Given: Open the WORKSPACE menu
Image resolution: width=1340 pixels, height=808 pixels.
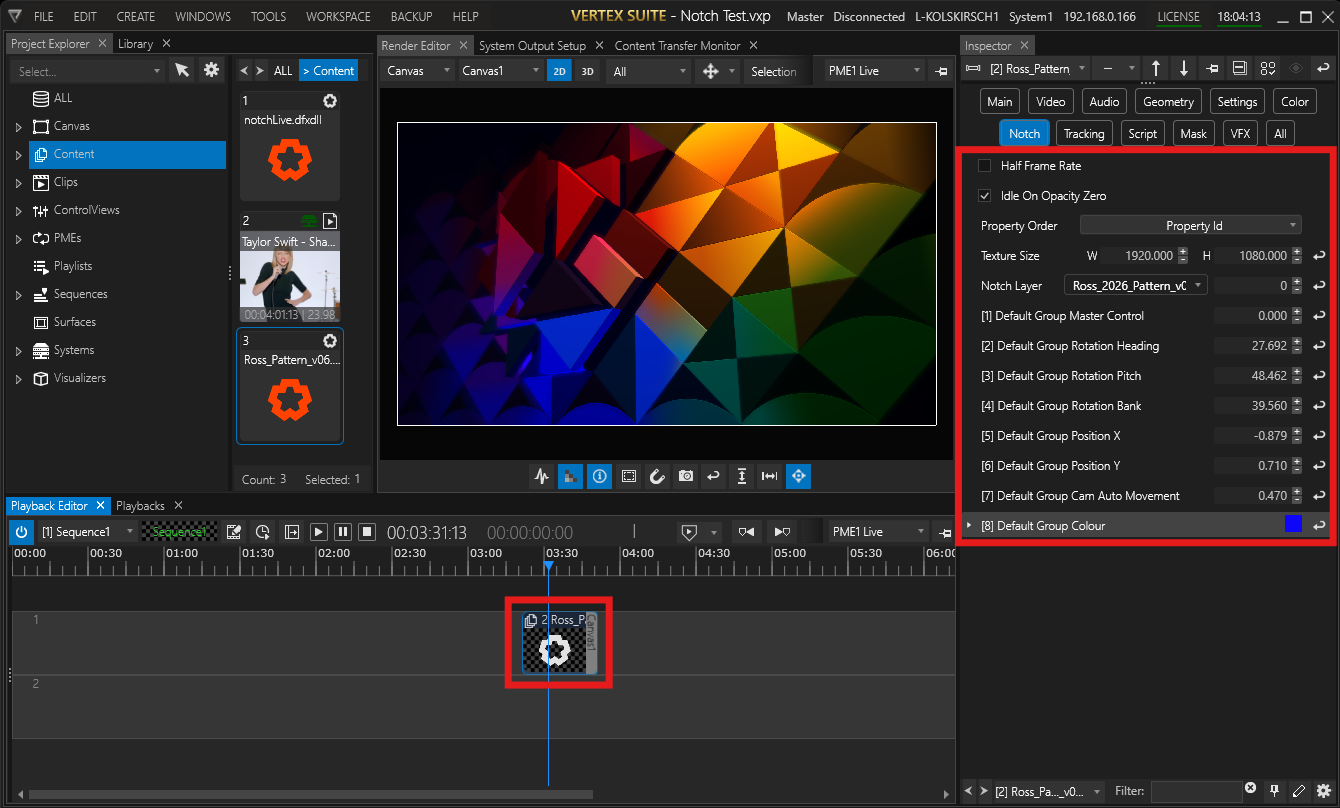Looking at the screenshot, I should (x=338, y=17).
